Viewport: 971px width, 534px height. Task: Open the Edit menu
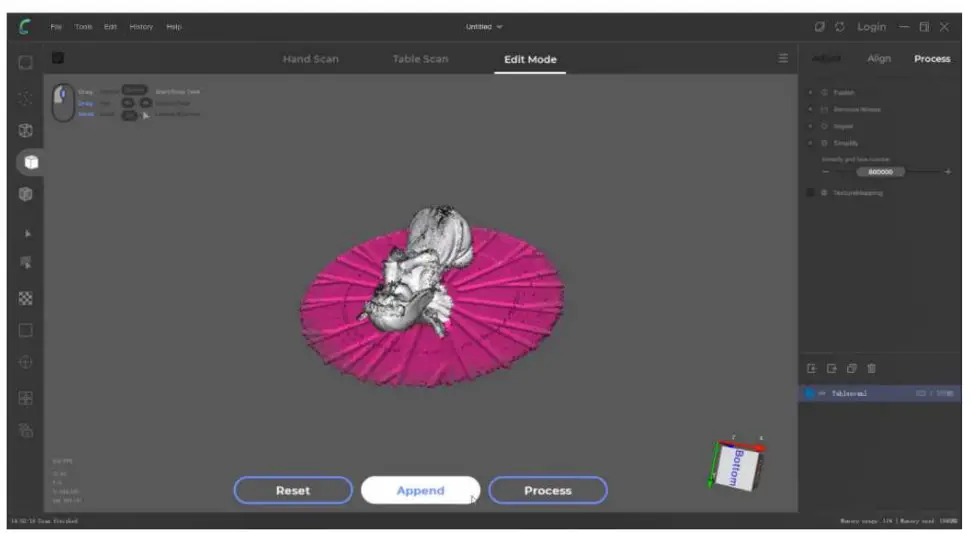110,27
